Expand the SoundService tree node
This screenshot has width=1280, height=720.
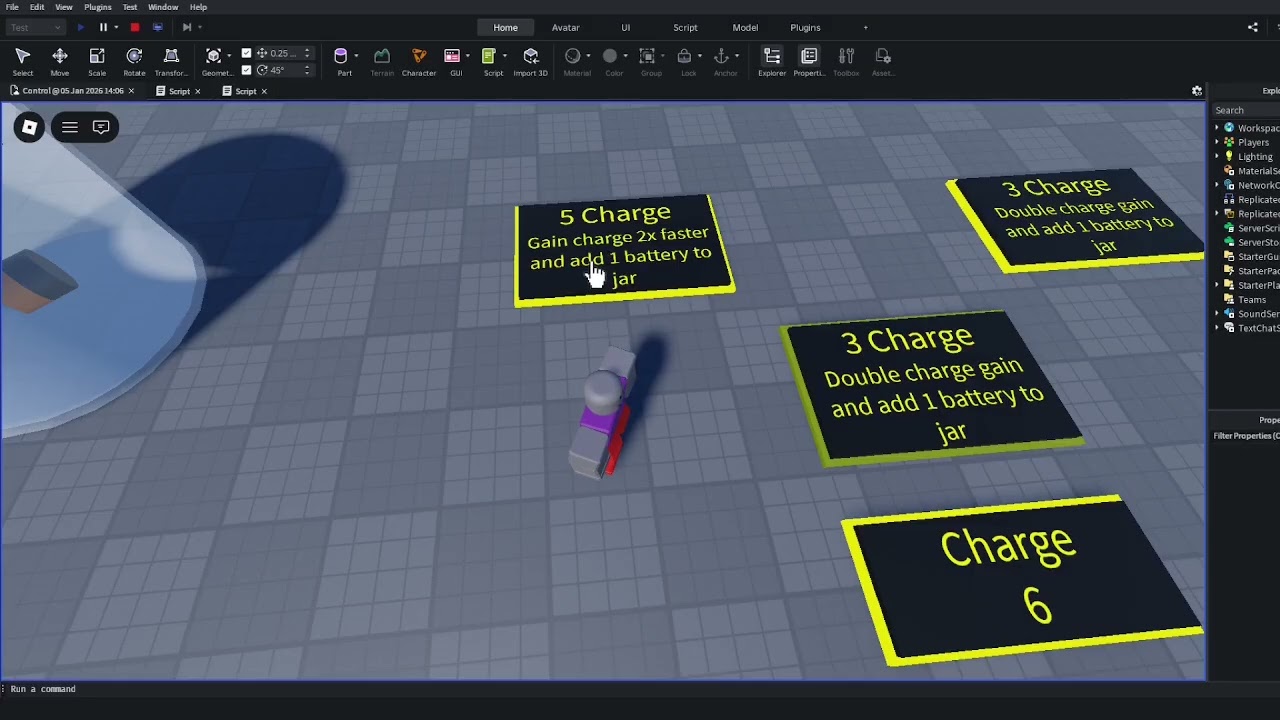click(x=1217, y=314)
